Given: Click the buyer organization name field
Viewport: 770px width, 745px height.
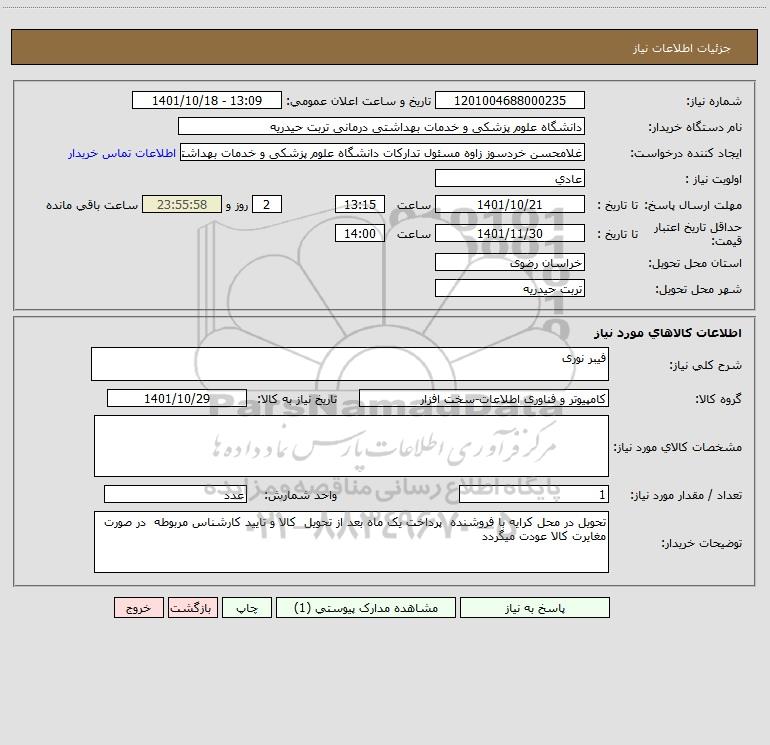Looking at the screenshot, I should pos(381,127).
